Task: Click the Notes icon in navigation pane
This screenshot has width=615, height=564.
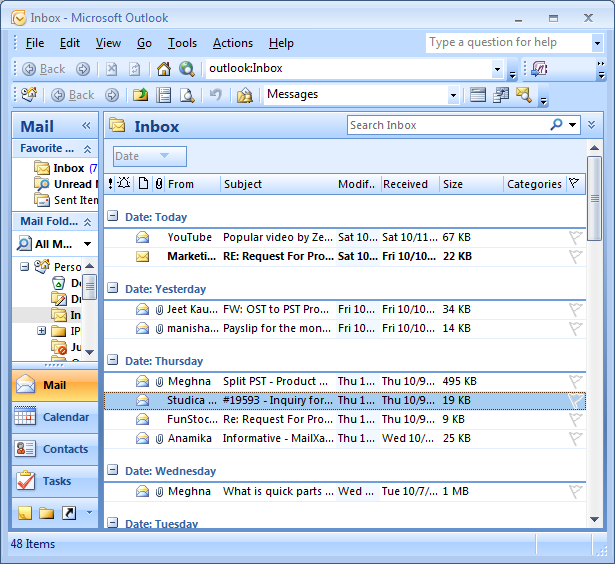Action: 25,513
